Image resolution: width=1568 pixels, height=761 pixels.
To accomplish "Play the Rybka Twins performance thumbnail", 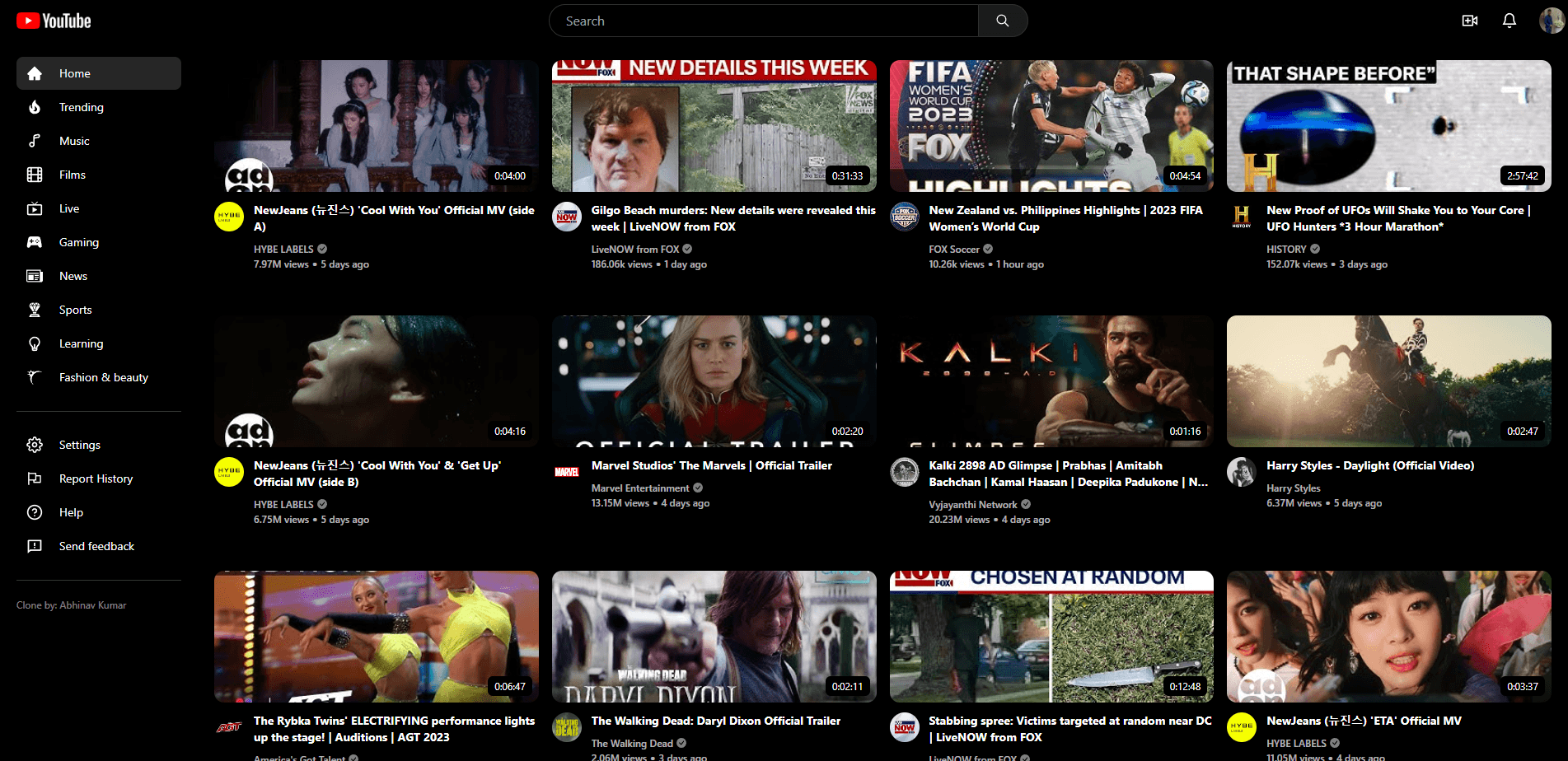I will click(377, 637).
